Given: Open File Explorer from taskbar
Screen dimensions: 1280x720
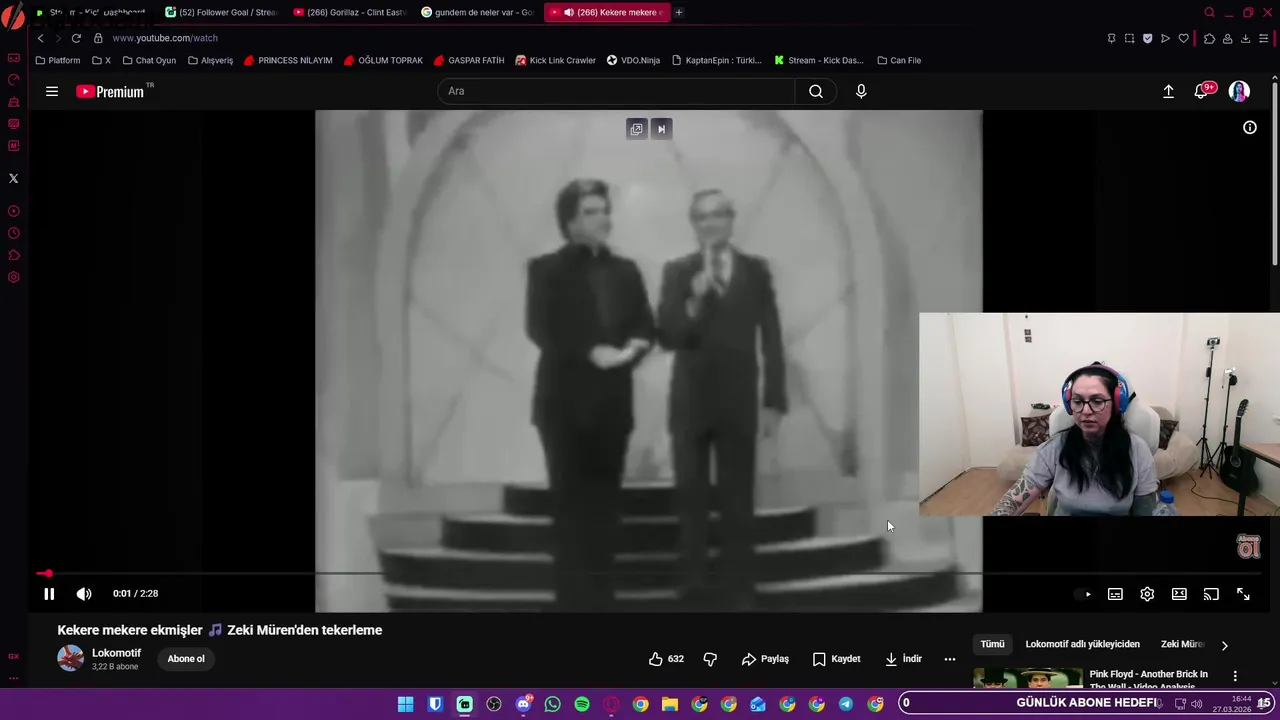Looking at the screenshot, I should click(670, 704).
